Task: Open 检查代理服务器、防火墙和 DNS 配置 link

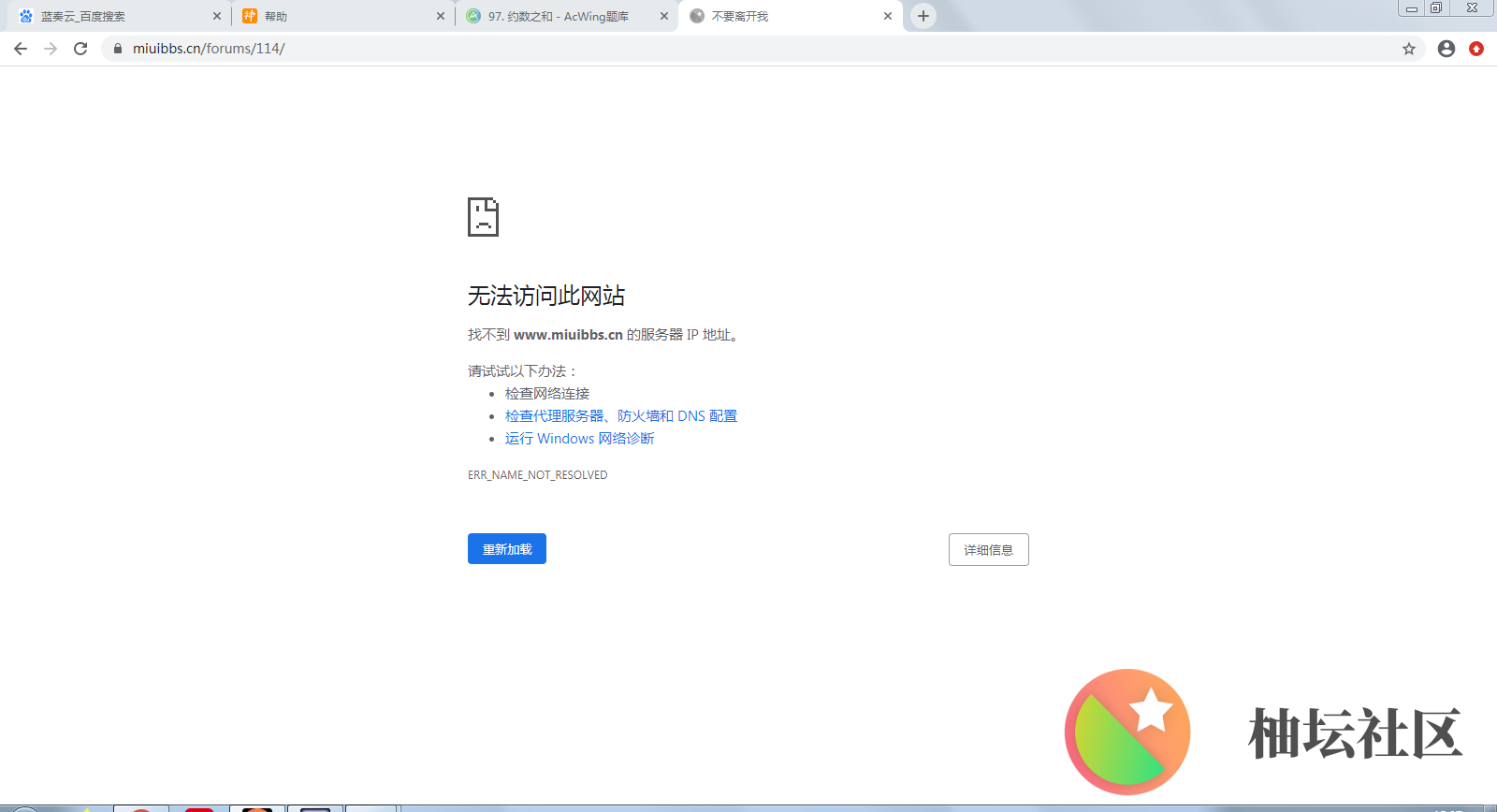Action: pos(621,416)
